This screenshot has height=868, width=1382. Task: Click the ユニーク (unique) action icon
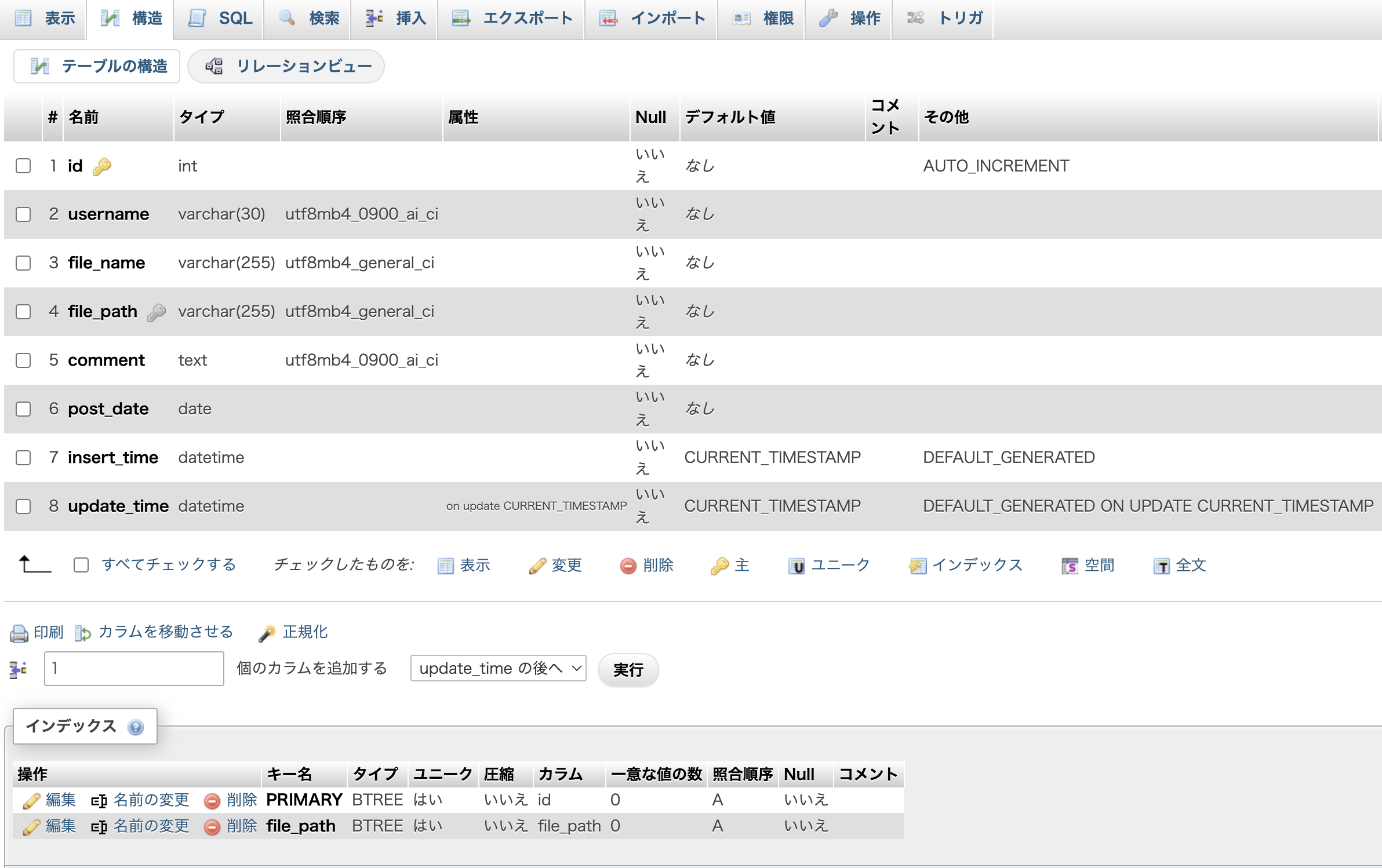[x=829, y=565]
